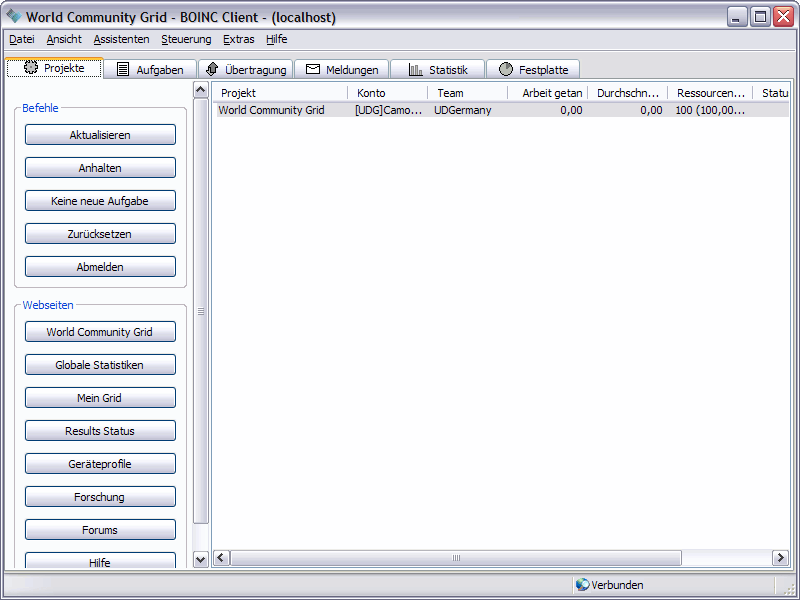Click the Aktualisieren button
The width and height of the screenshot is (800, 600).
point(100,135)
